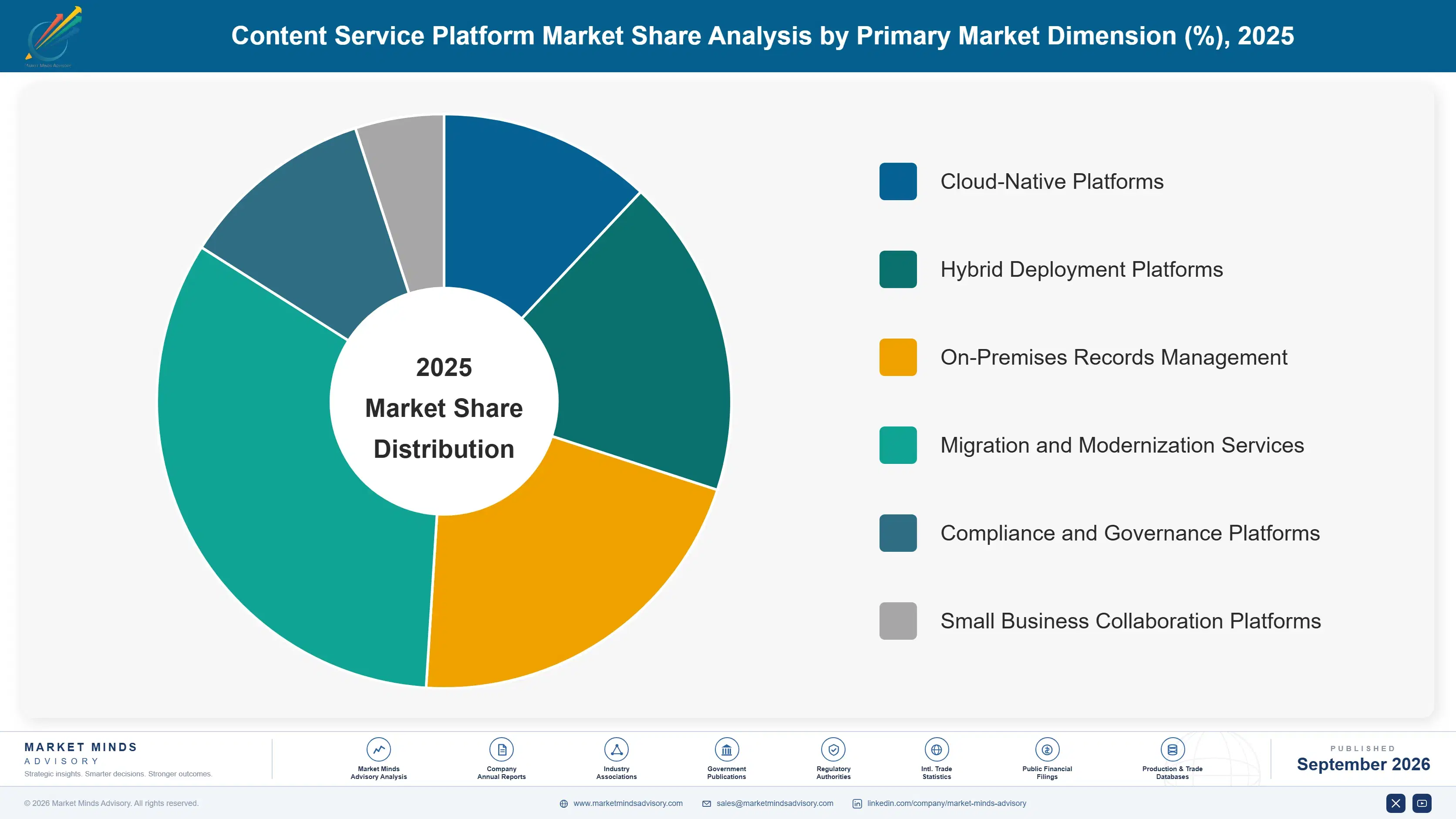
Task: Click the globe icon beside website address
Action: [x=563, y=804]
